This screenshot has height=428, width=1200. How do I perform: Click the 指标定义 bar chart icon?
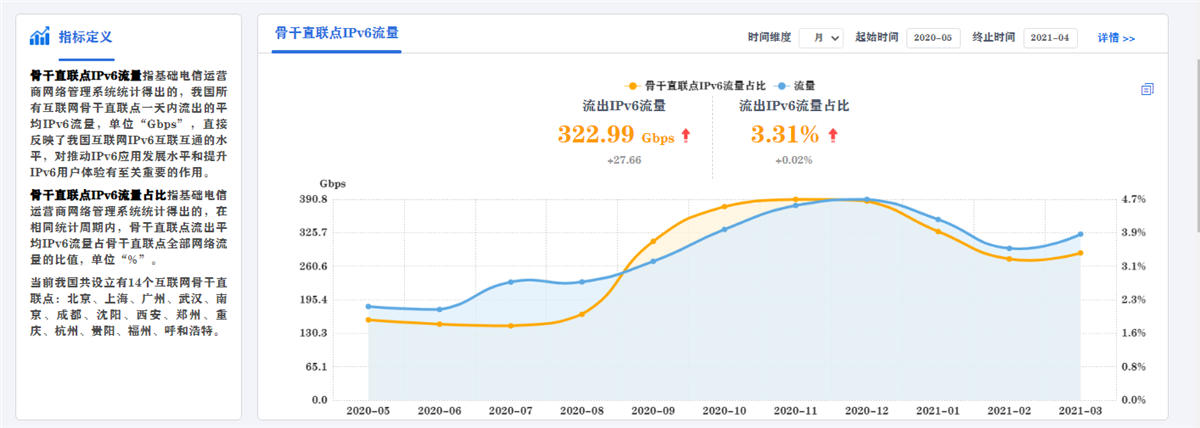tap(40, 37)
